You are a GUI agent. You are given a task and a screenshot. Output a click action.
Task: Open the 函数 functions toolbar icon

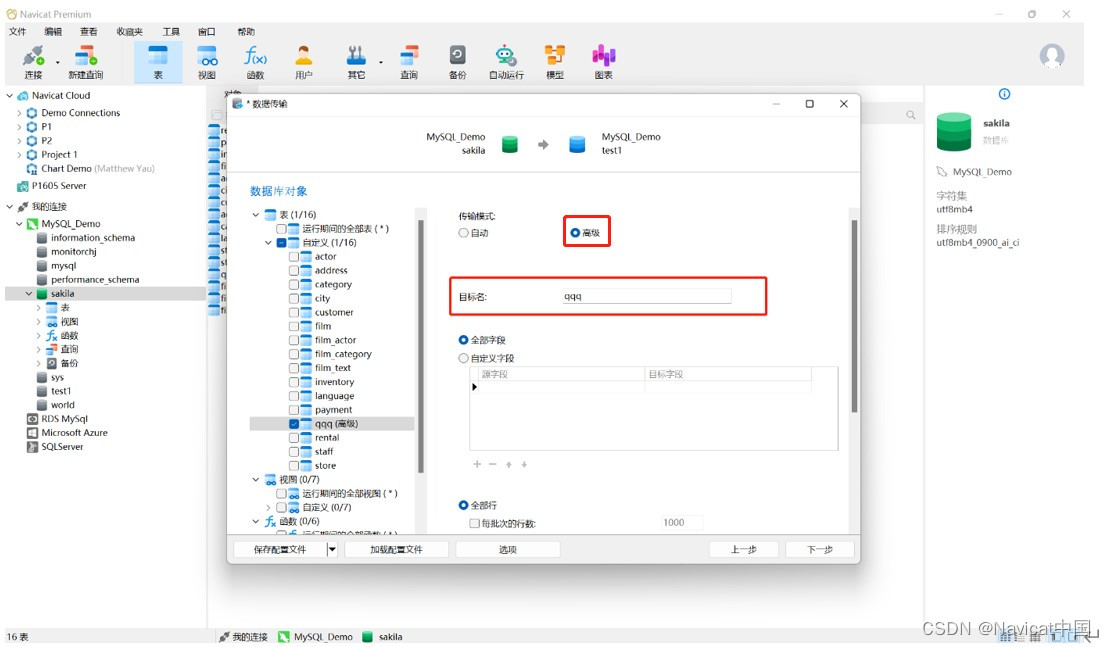255,62
